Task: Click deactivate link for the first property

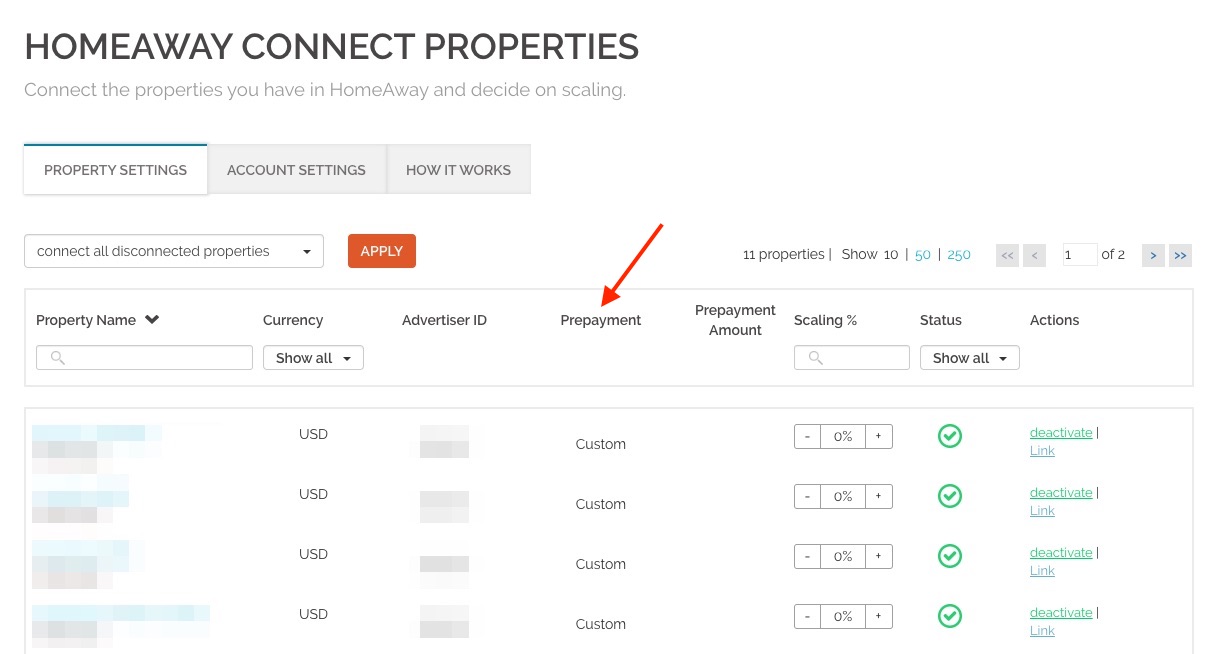Action: pyautogui.click(x=1061, y=433)
